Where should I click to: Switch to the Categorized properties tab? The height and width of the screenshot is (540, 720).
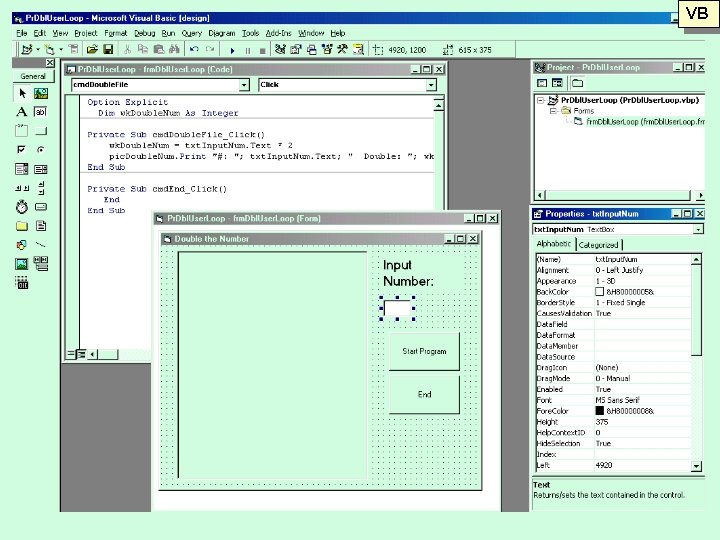(599, 245)
